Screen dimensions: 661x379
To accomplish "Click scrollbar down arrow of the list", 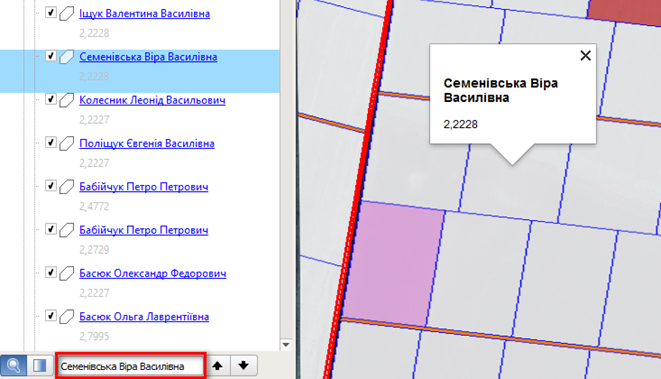I will tap(286, 345).
